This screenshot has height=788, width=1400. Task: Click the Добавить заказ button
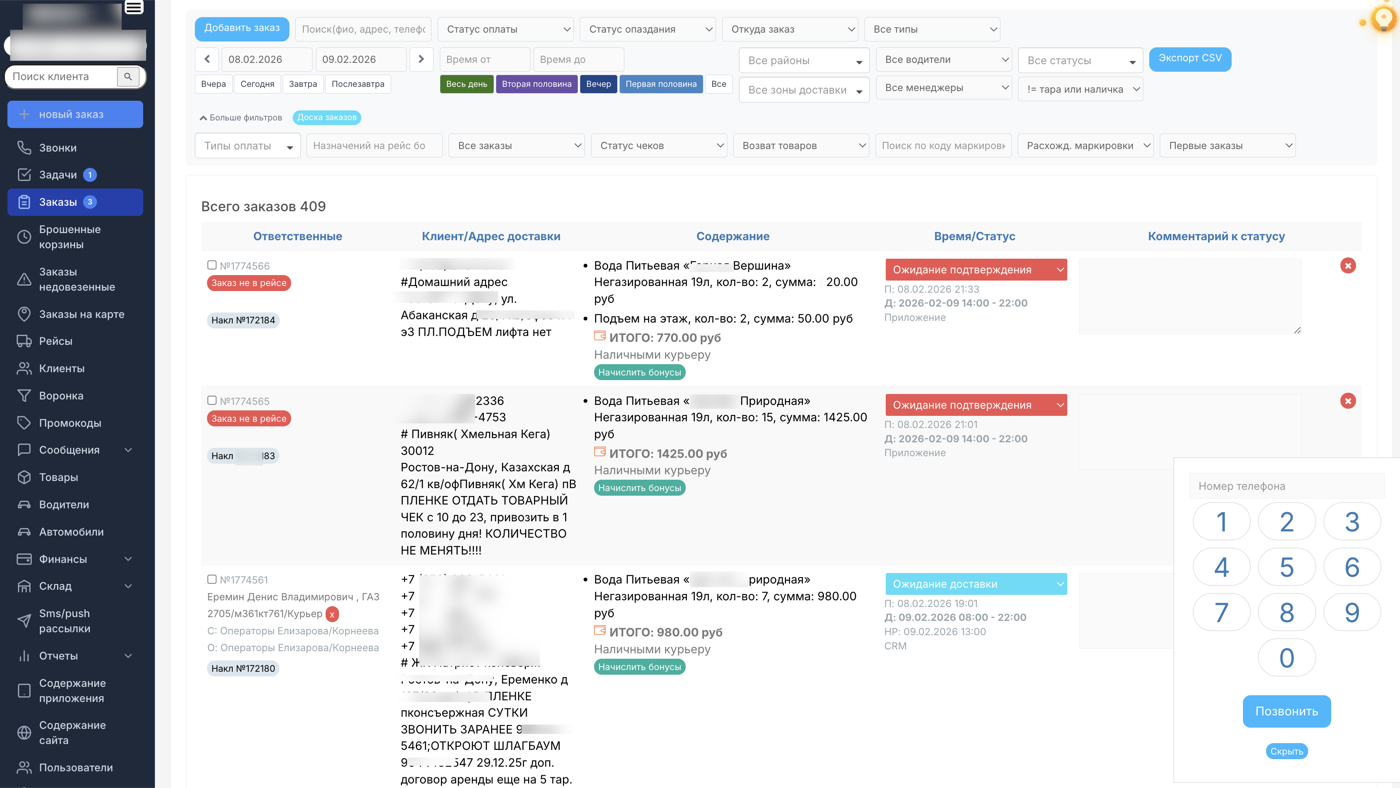point(242,29)
